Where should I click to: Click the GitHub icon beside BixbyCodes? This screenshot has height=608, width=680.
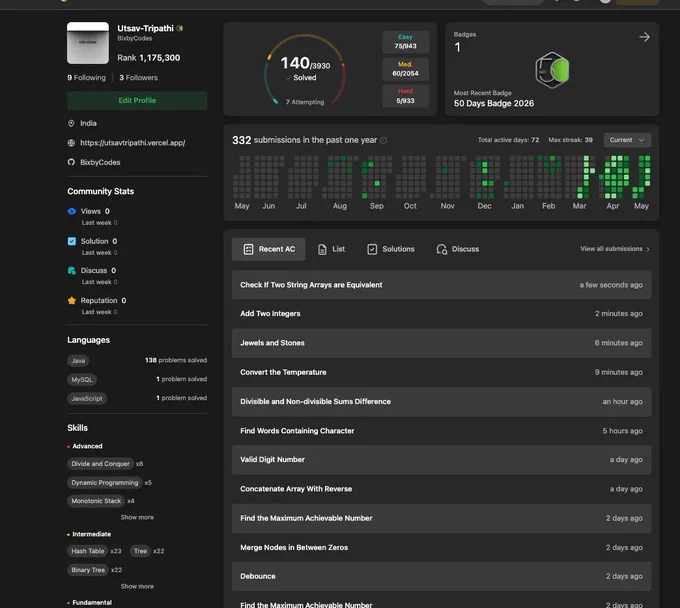[x=71, y=162]
